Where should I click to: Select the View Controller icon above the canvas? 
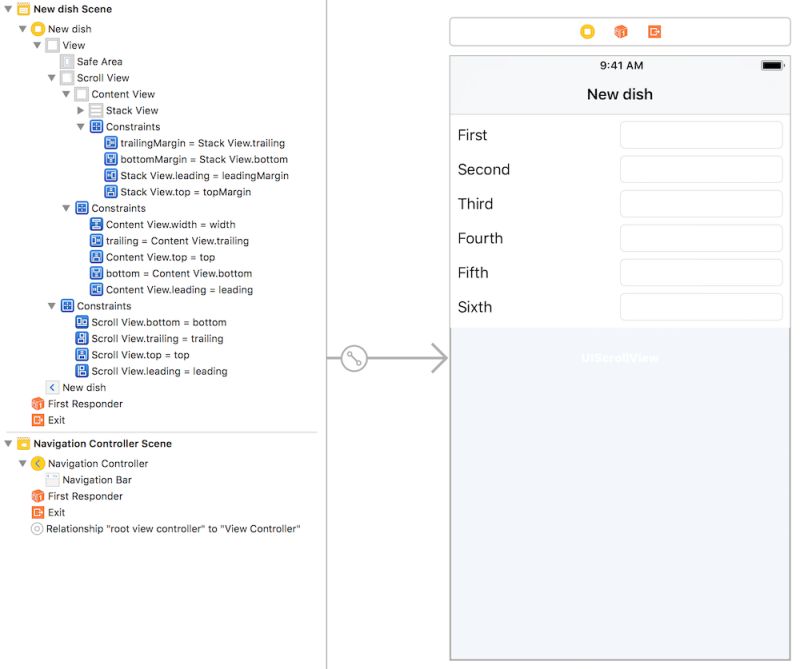587,31
